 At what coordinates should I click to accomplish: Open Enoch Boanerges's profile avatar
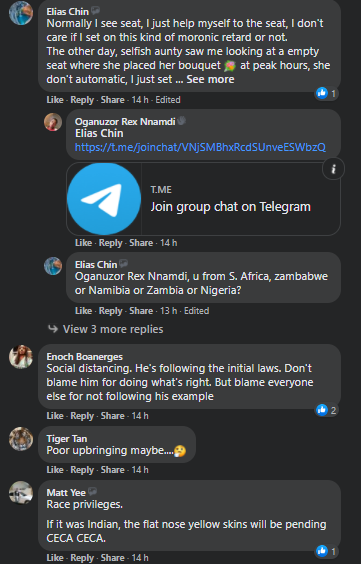(x=21, y=356)
